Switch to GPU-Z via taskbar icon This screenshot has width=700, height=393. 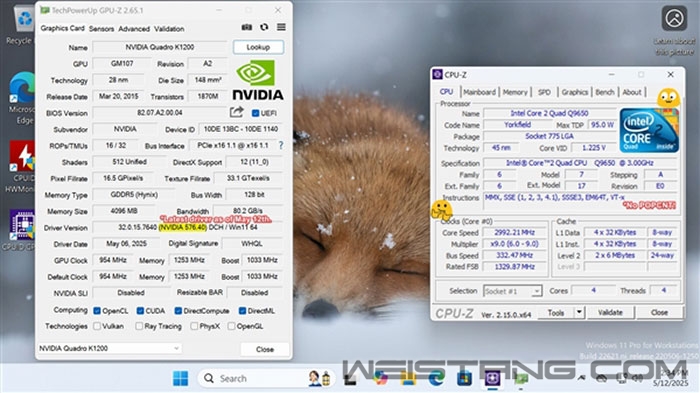[521, 379]
